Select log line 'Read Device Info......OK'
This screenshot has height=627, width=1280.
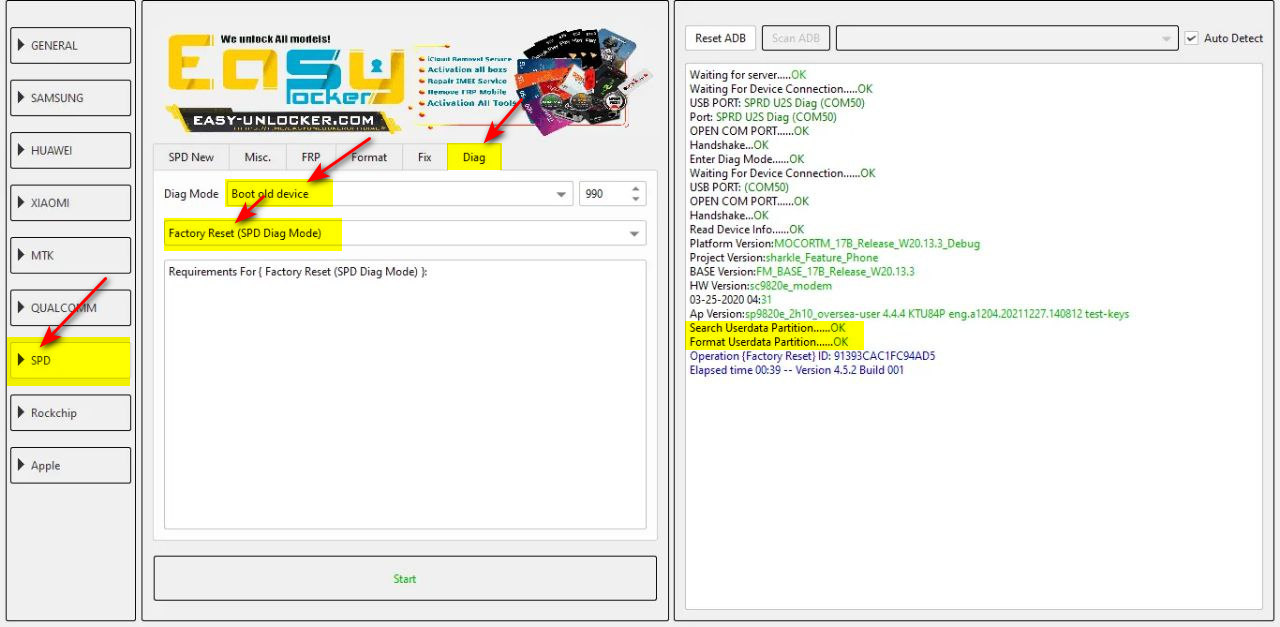click(747, 229)
